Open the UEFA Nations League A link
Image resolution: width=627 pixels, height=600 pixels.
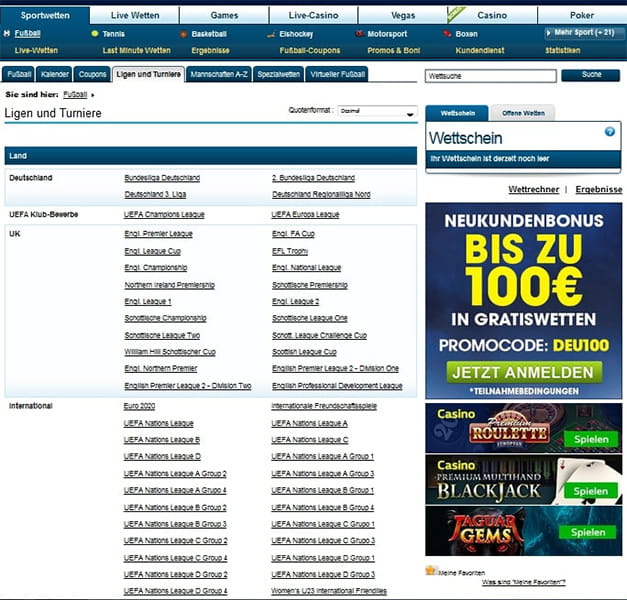click(x=310, y=423)
